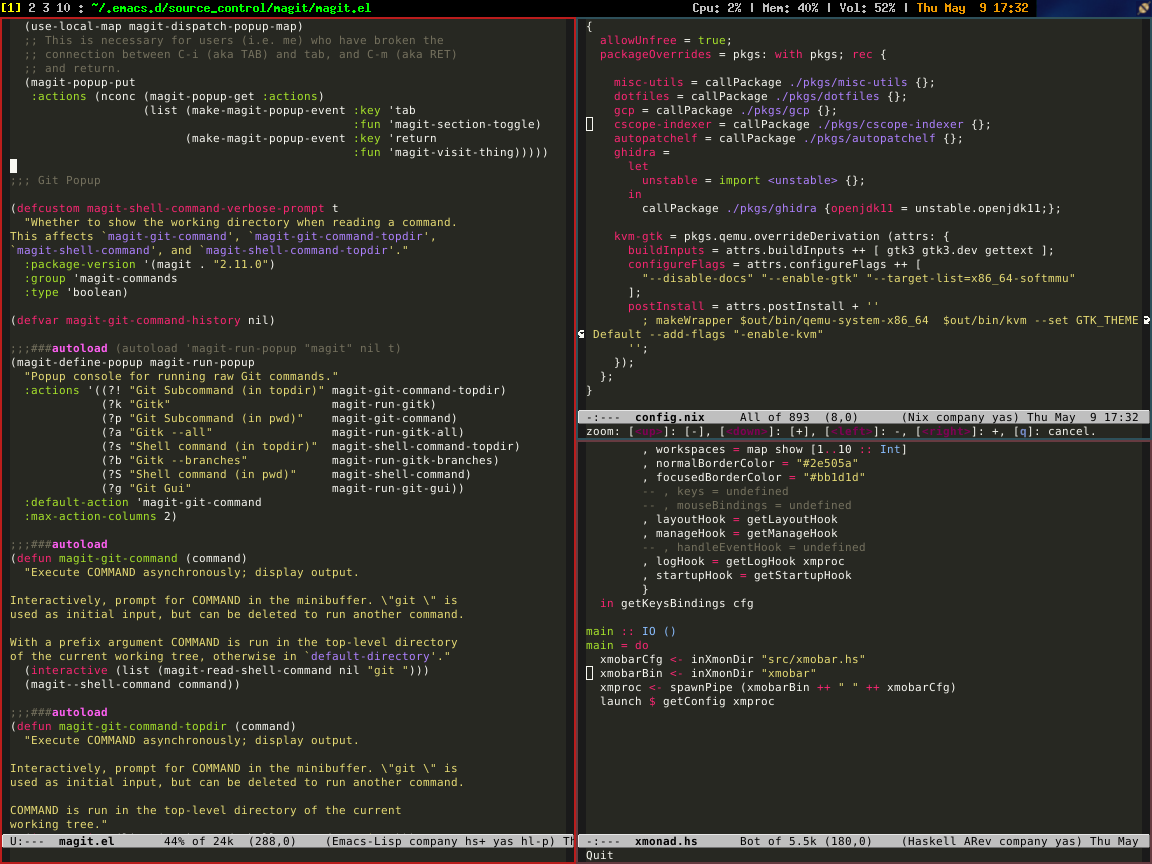This screenshot has height=864, width=1152.
Task: Switch to workspace 10 in xmobar
Action: point(63,8)
